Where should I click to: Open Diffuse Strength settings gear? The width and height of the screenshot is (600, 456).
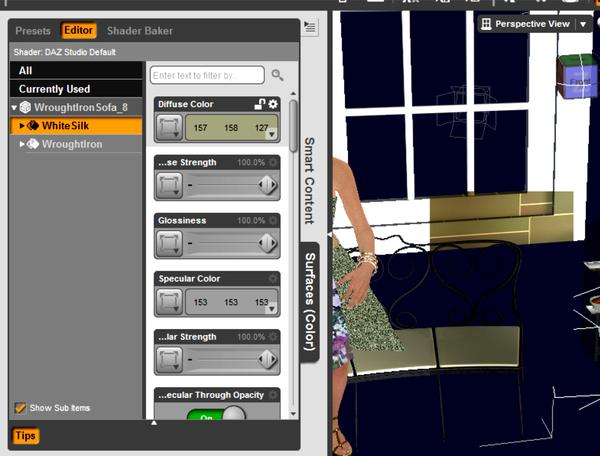point(273,162)
